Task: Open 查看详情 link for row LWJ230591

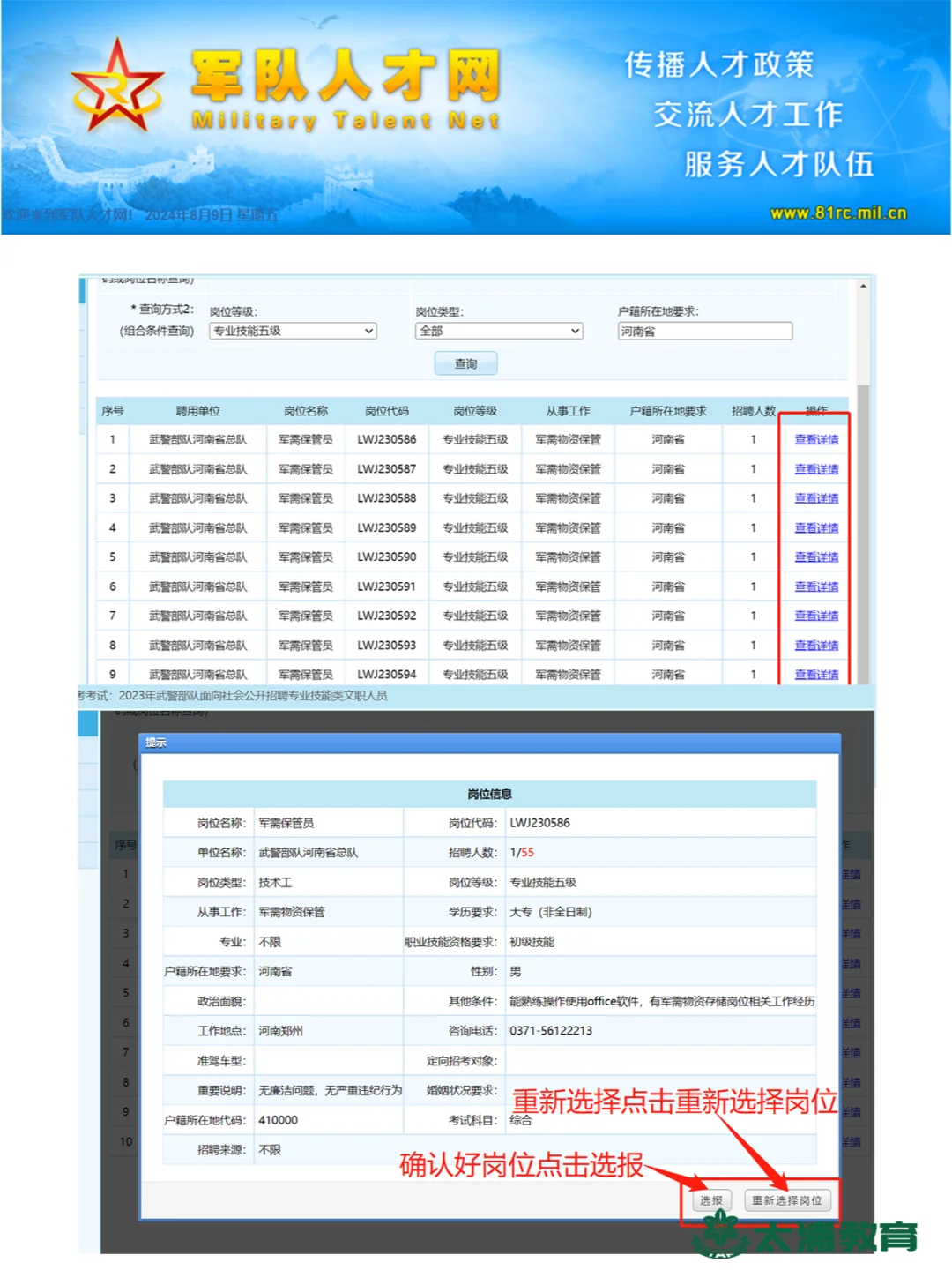Action: (816, 586)
